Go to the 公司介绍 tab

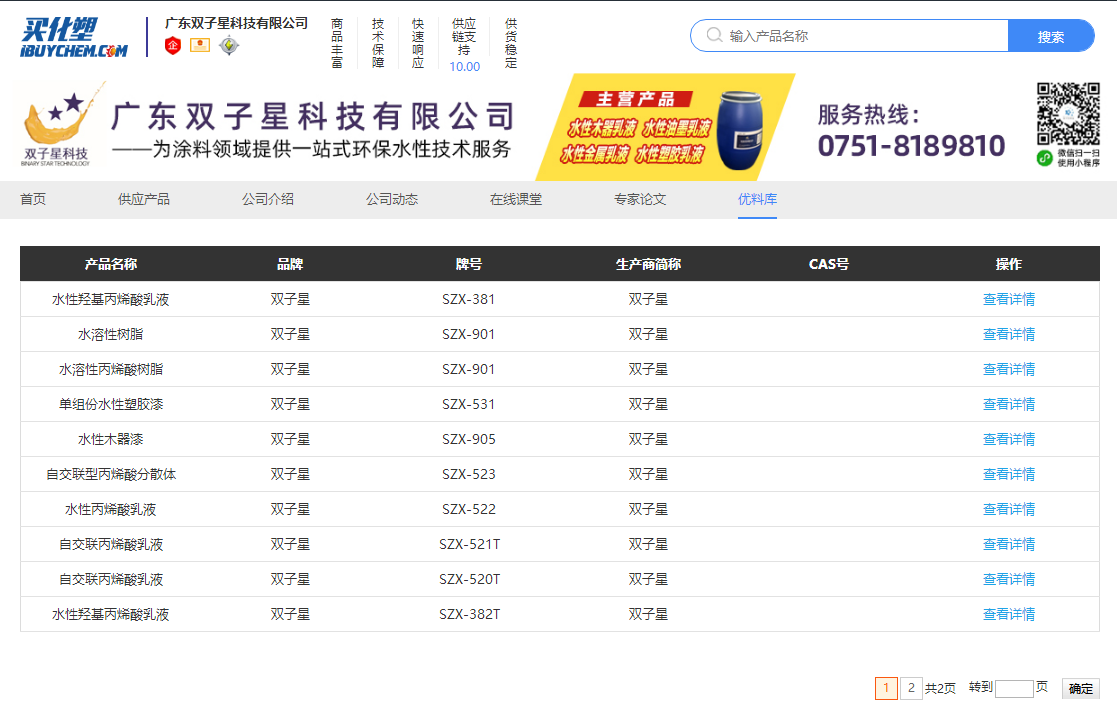click(x=268, y=200)
